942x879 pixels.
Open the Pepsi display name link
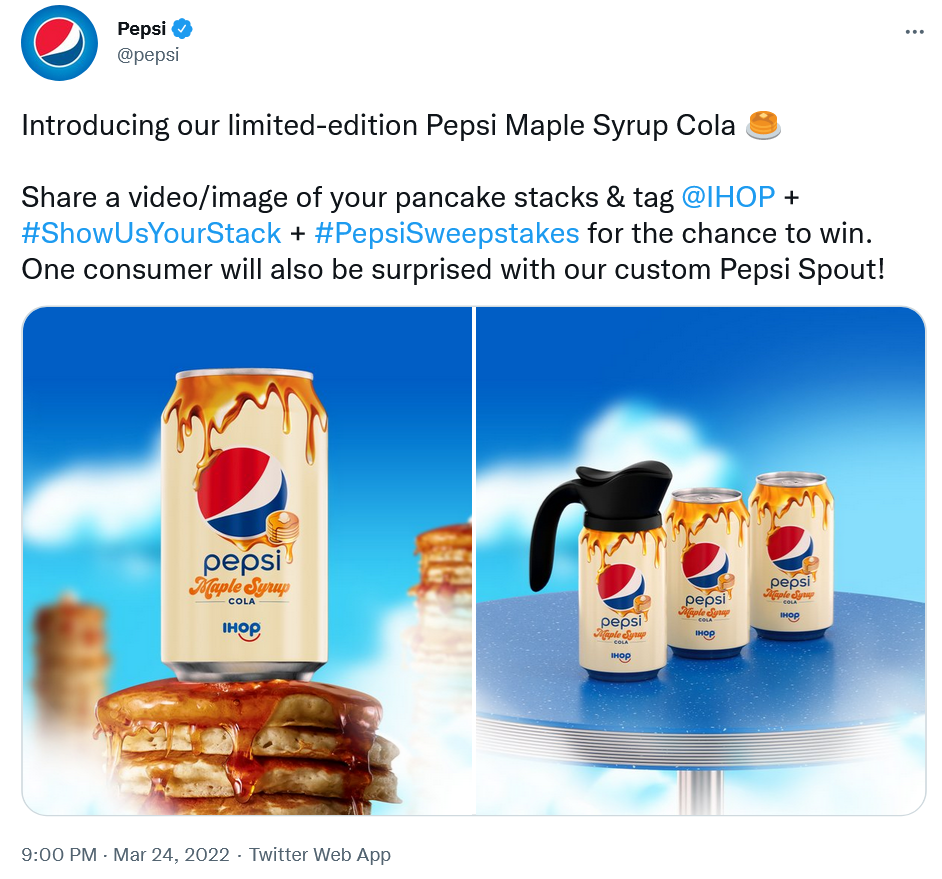(142, 30)
